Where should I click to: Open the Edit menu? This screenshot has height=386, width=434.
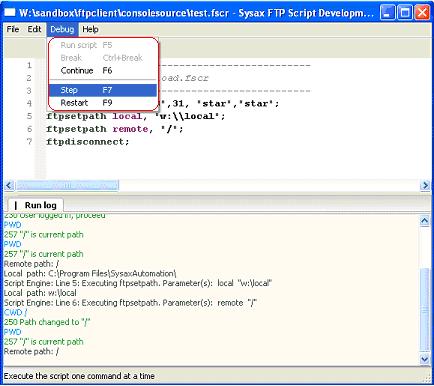34,29
